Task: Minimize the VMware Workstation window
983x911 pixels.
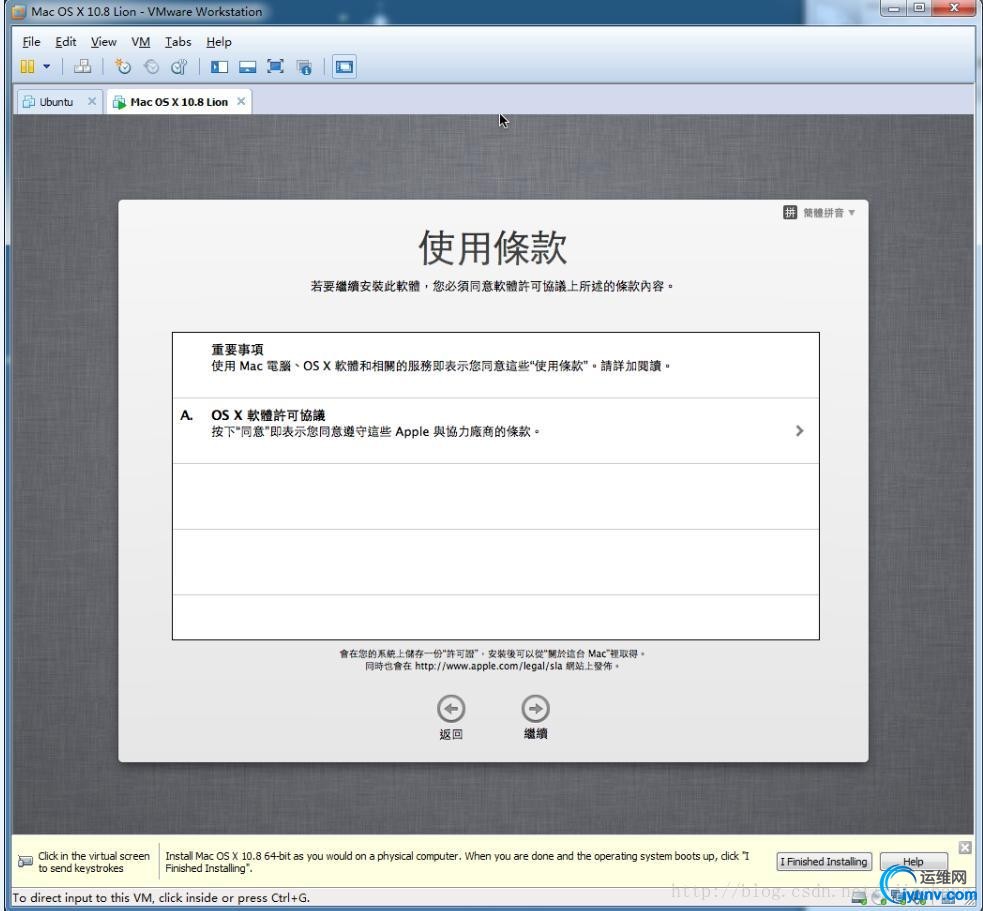Action: (x=893, y=8)
